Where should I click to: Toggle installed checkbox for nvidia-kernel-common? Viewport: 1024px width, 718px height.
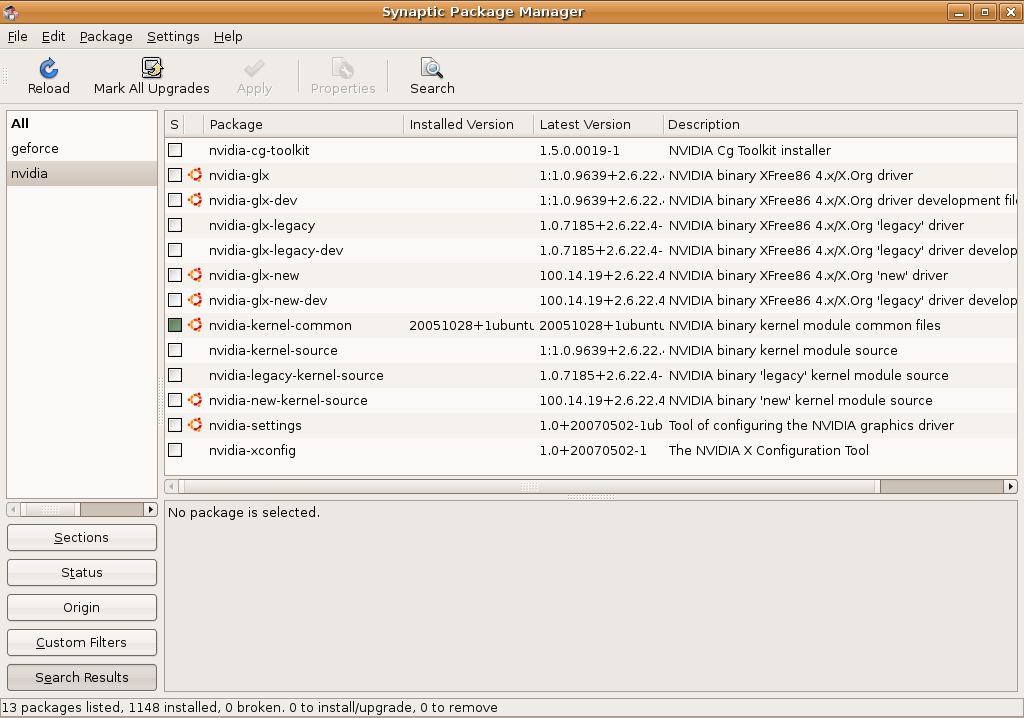175,325
